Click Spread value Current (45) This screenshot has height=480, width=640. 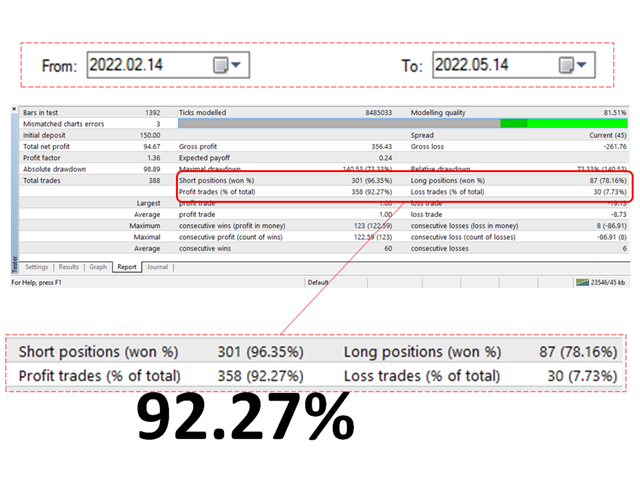pos(608,135)
